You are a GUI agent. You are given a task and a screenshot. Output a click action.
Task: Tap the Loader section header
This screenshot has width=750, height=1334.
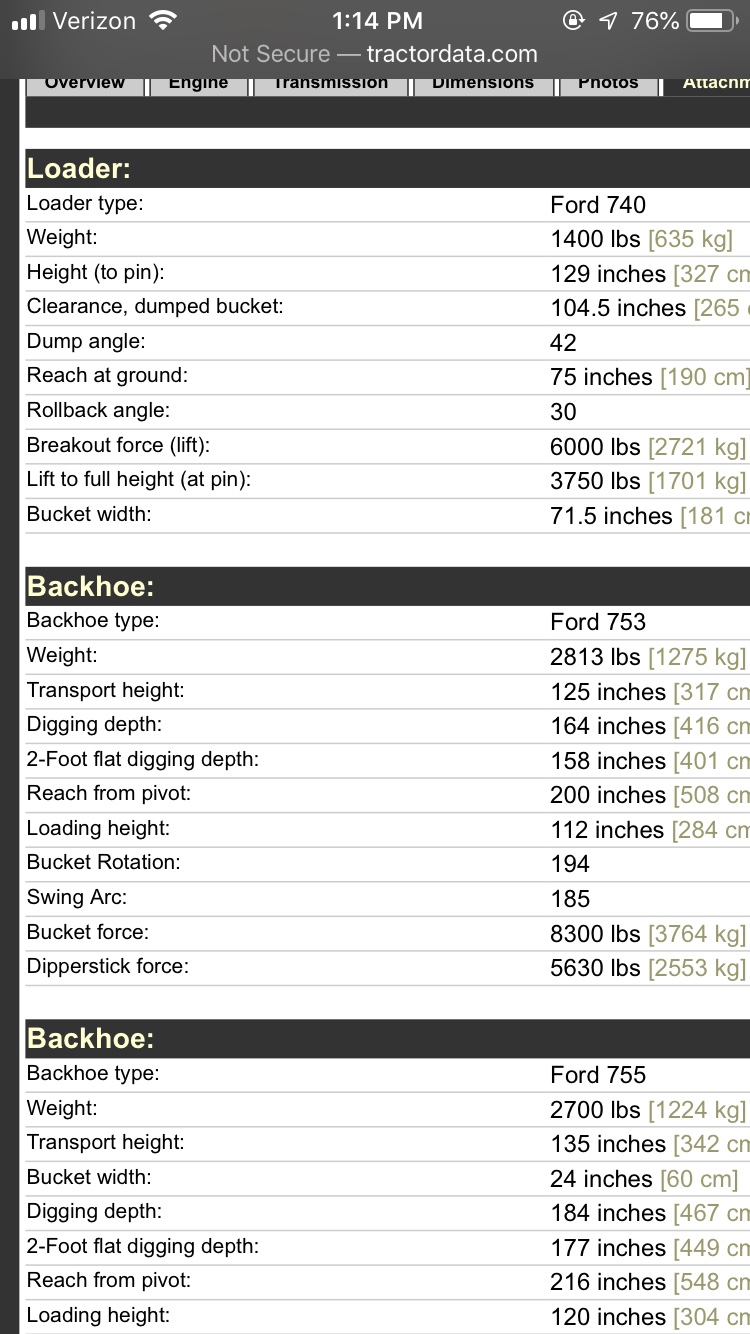pyautogui.click(x=79, y=168)
